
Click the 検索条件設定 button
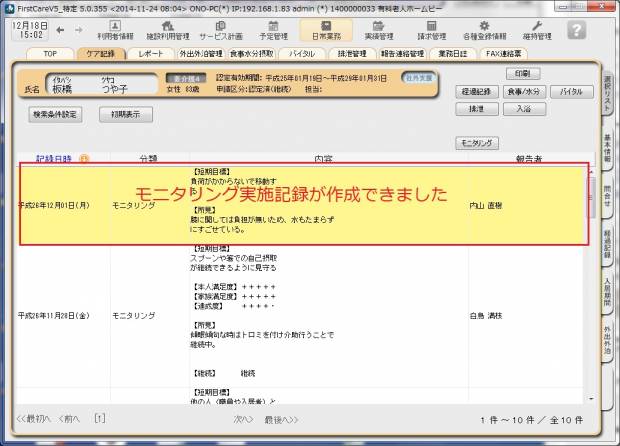coord(55,114)
